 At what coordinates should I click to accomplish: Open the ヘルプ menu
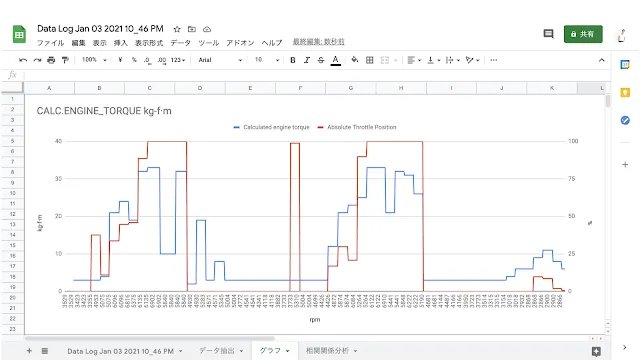tap(272, 42)
